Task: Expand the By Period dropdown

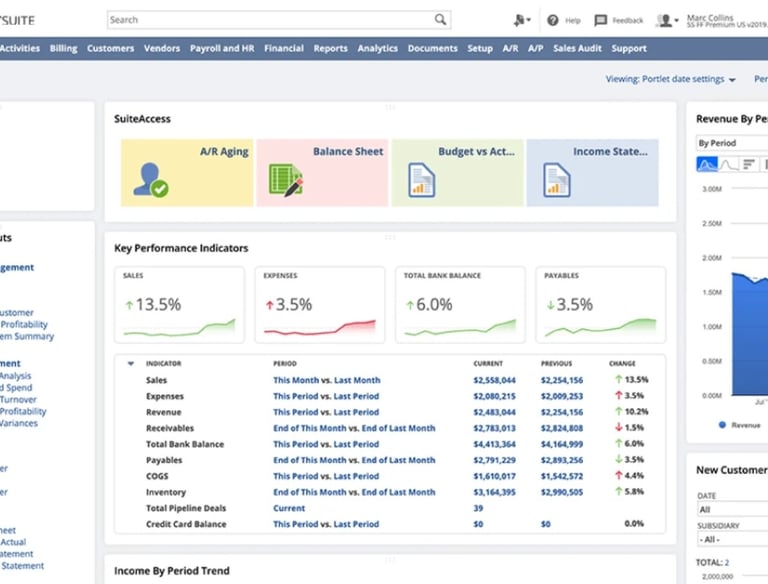Action: coord(731,143)
